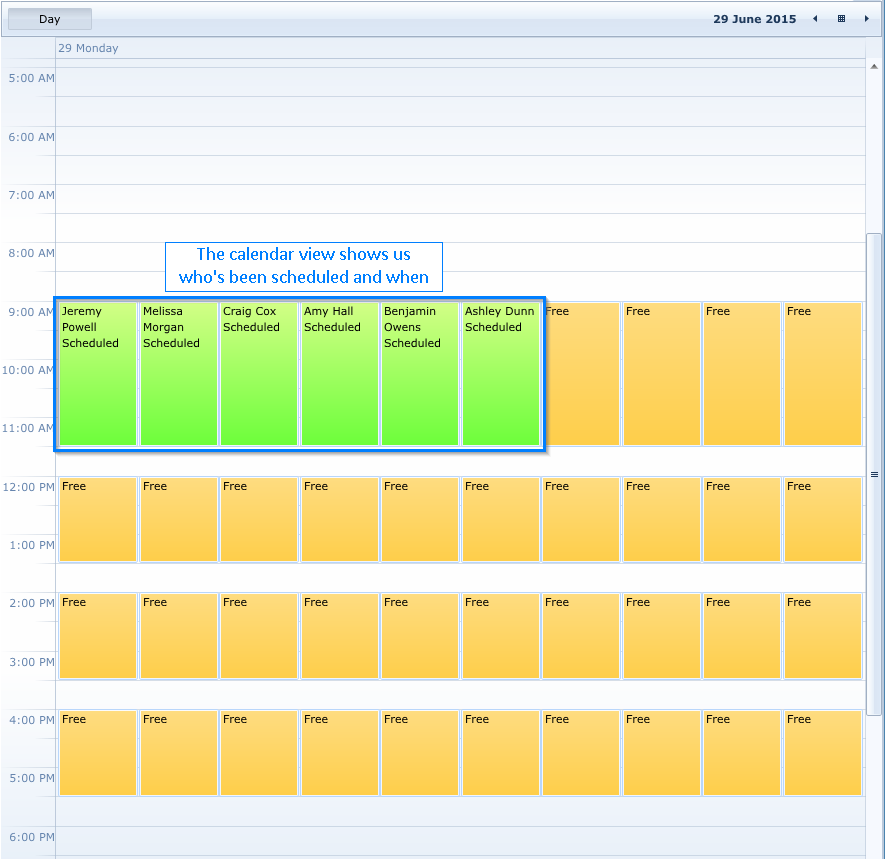Open Jeremy Powell scheduled appointment
The width and height of the screenshot is (885, 859).
click(98, 374)
